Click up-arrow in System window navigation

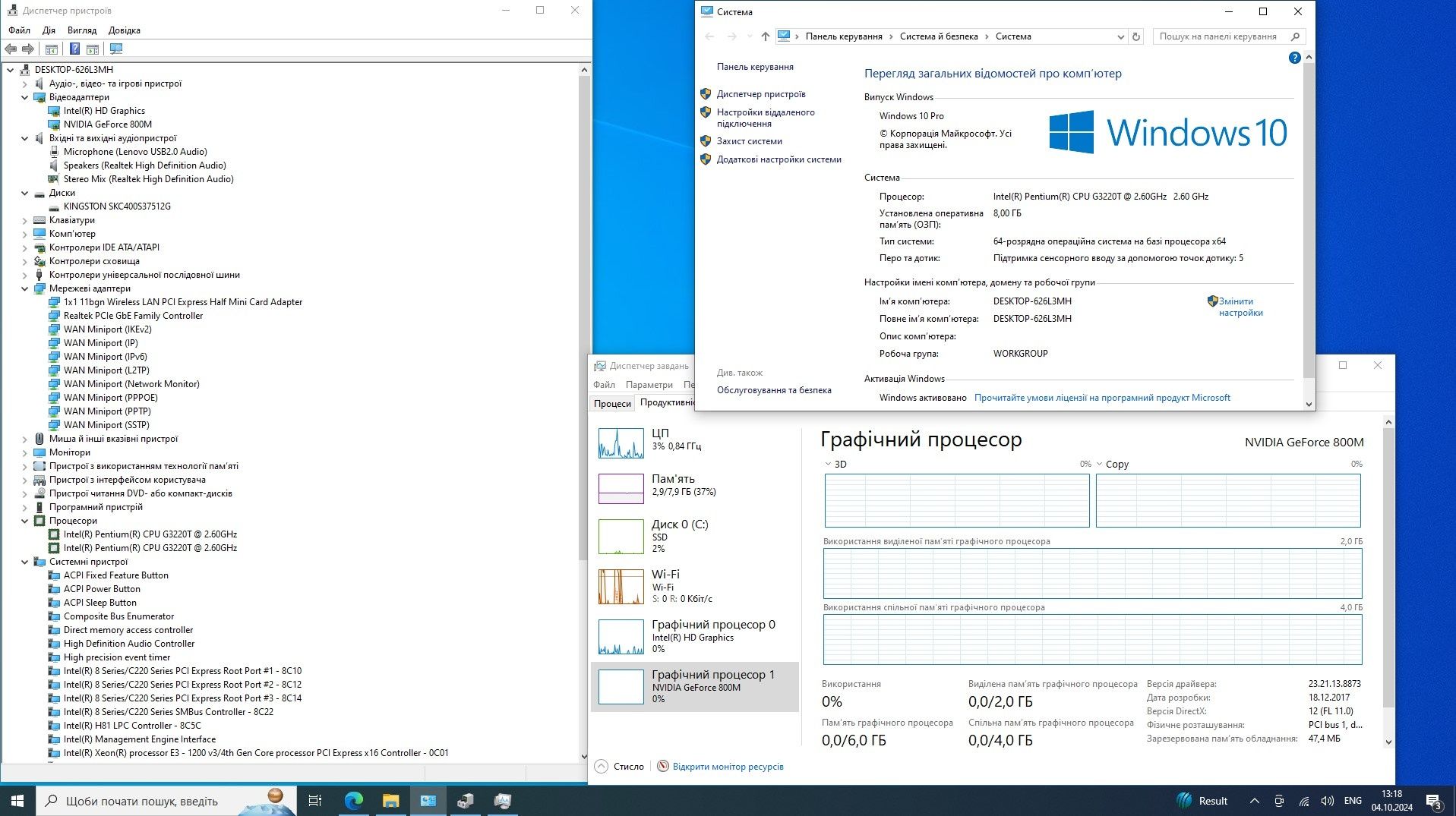click(765, 36)
